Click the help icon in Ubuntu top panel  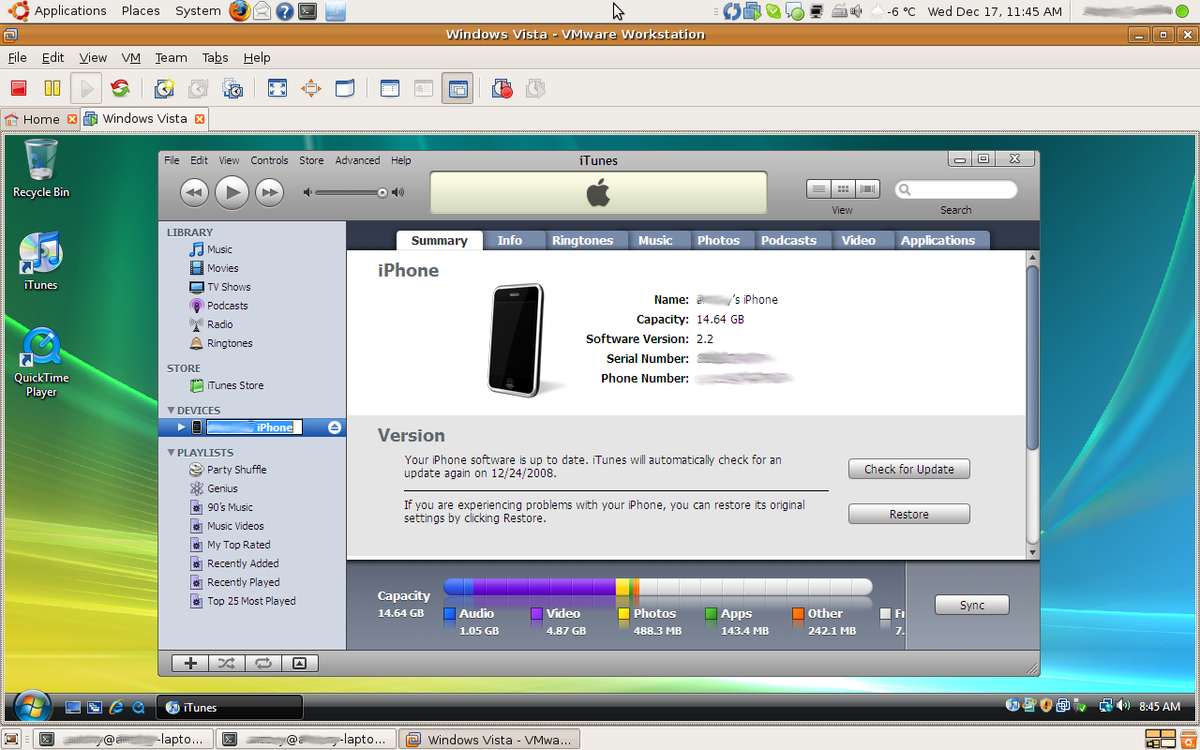click(285, 12)
